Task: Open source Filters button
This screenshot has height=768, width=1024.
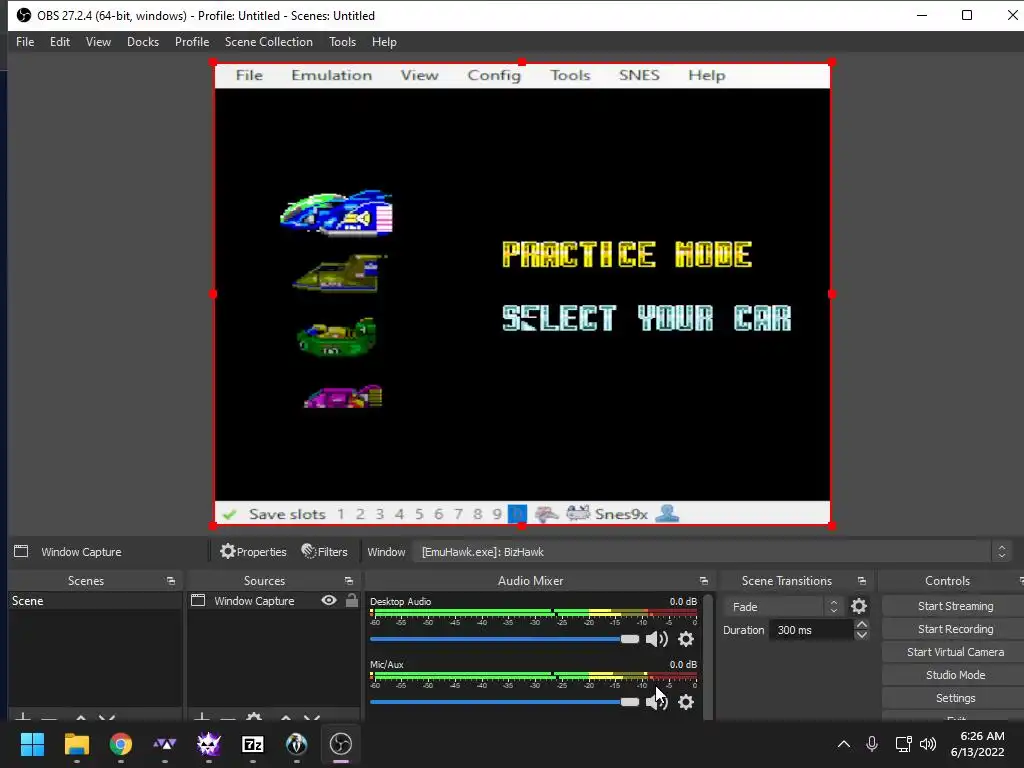Action: coord(325,552)
